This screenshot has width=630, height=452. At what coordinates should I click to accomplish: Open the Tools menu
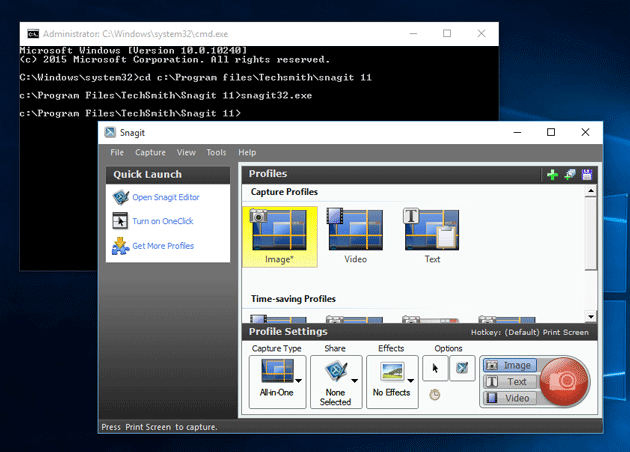coord(216,153)
